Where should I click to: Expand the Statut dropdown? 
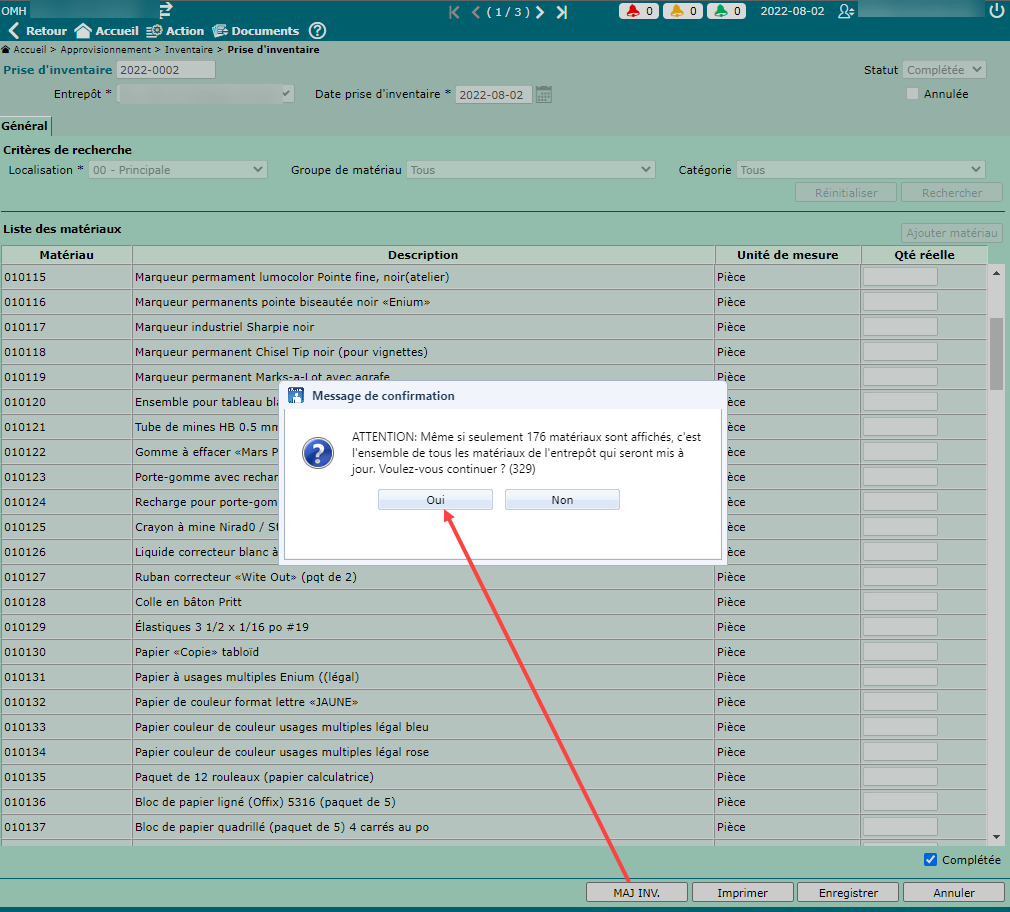coord(943,70)
